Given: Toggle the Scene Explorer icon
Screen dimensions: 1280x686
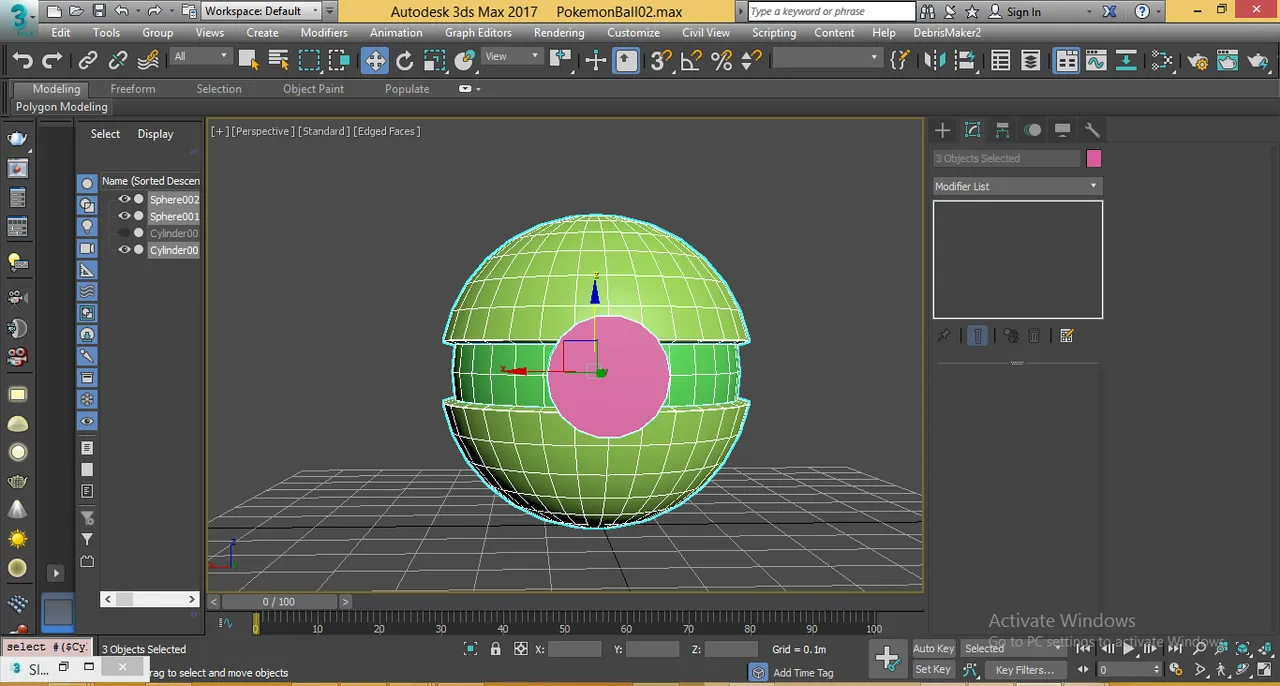Looking at the screenshot, I should click(1000, 61).
